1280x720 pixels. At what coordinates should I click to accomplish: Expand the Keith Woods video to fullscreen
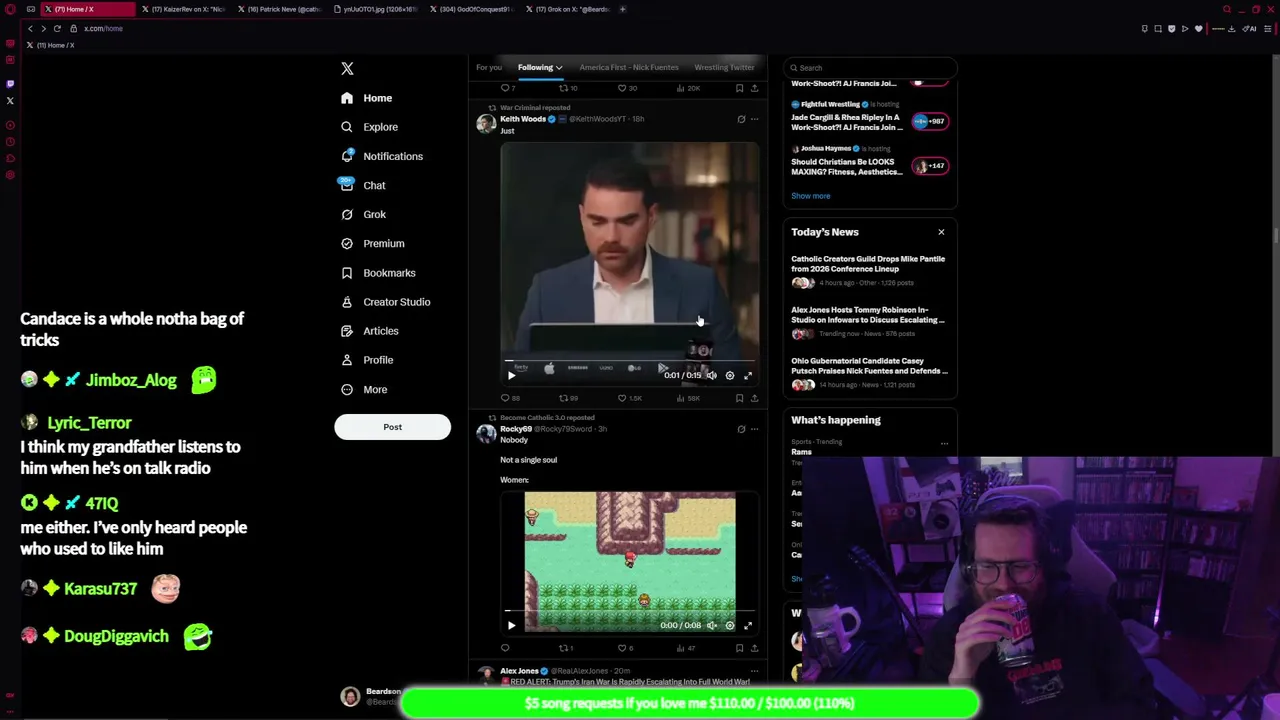[x=747, y=375]
